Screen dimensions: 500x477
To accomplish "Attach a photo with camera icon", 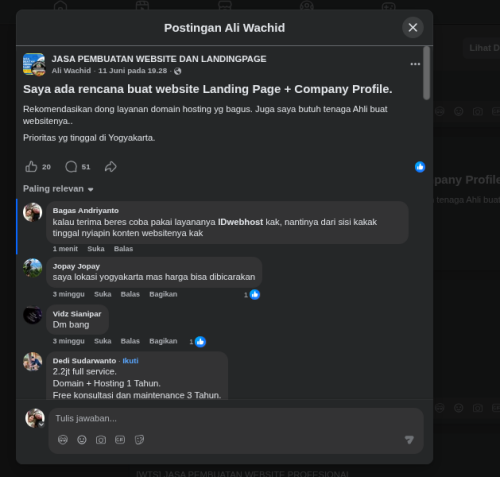I will pos(101,440).
